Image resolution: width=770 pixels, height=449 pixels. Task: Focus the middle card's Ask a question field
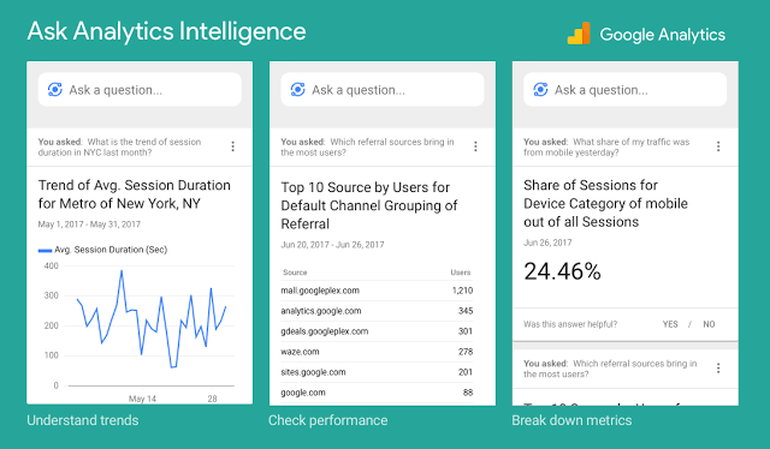tap(393, 90)
